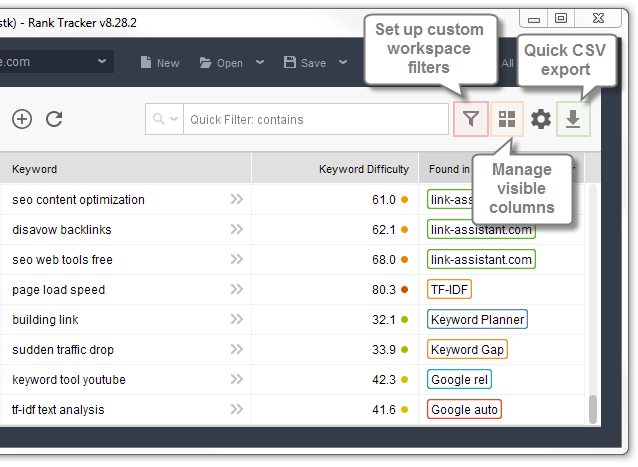
Task: Open manage visible columns grid icon
Action: click(507, 119)
